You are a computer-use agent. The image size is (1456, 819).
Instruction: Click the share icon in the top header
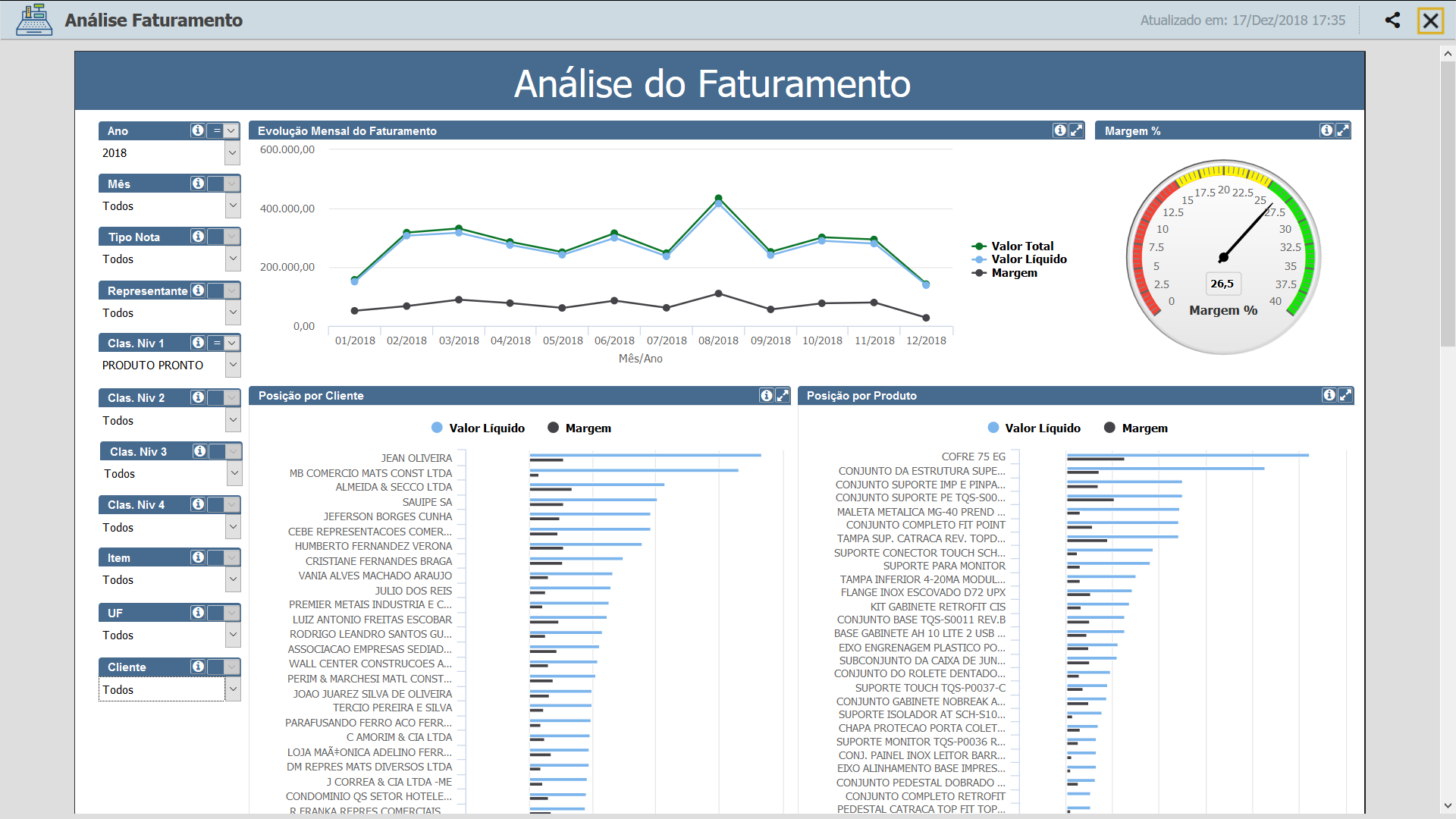tap(1393, 20)
